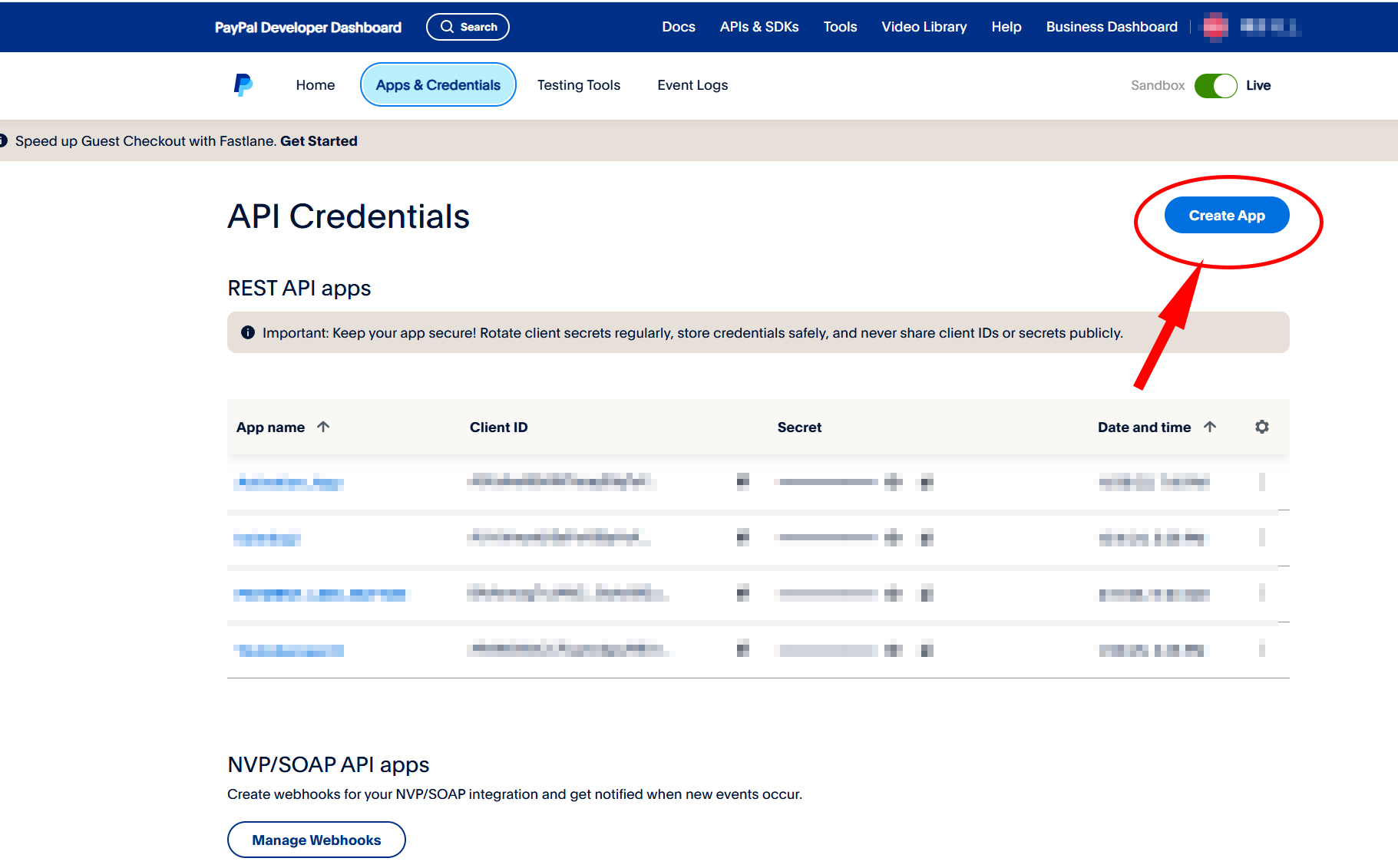Image resolution: width=1398 pixels, height=868 pixels.
Task: Click the magnifier icon in Search
Action: point(447,27)
